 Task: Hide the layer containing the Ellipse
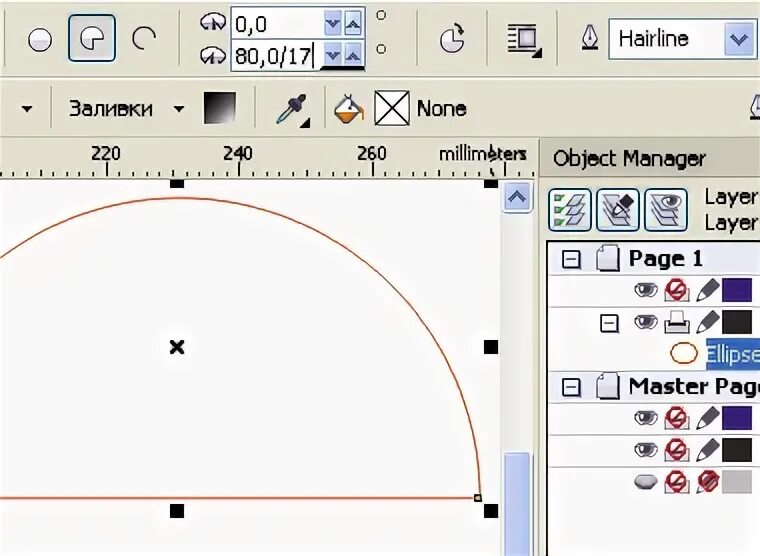[646, 322]
